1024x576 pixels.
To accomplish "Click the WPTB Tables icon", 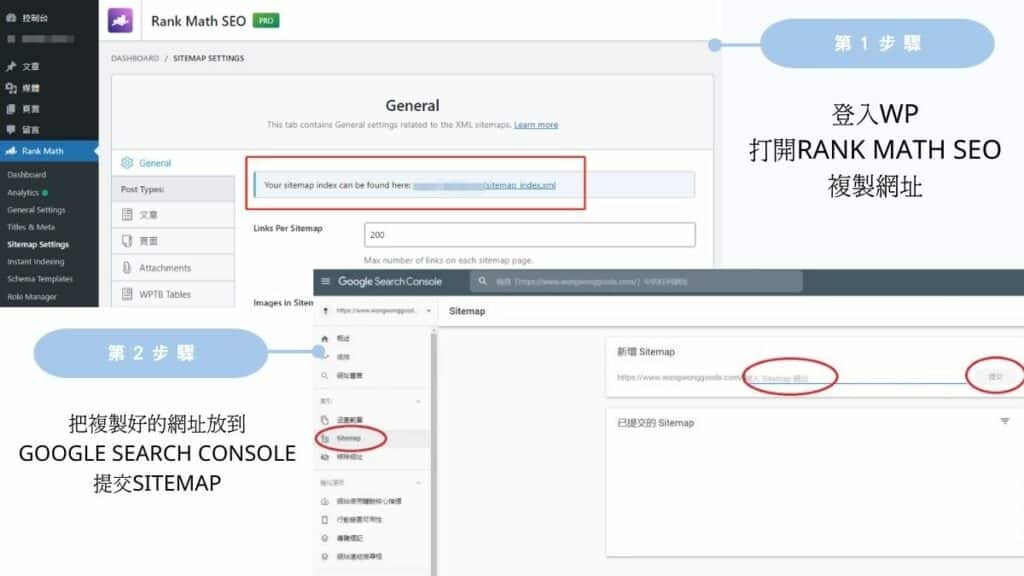I will pyautogui.click(x=127, y=294).
